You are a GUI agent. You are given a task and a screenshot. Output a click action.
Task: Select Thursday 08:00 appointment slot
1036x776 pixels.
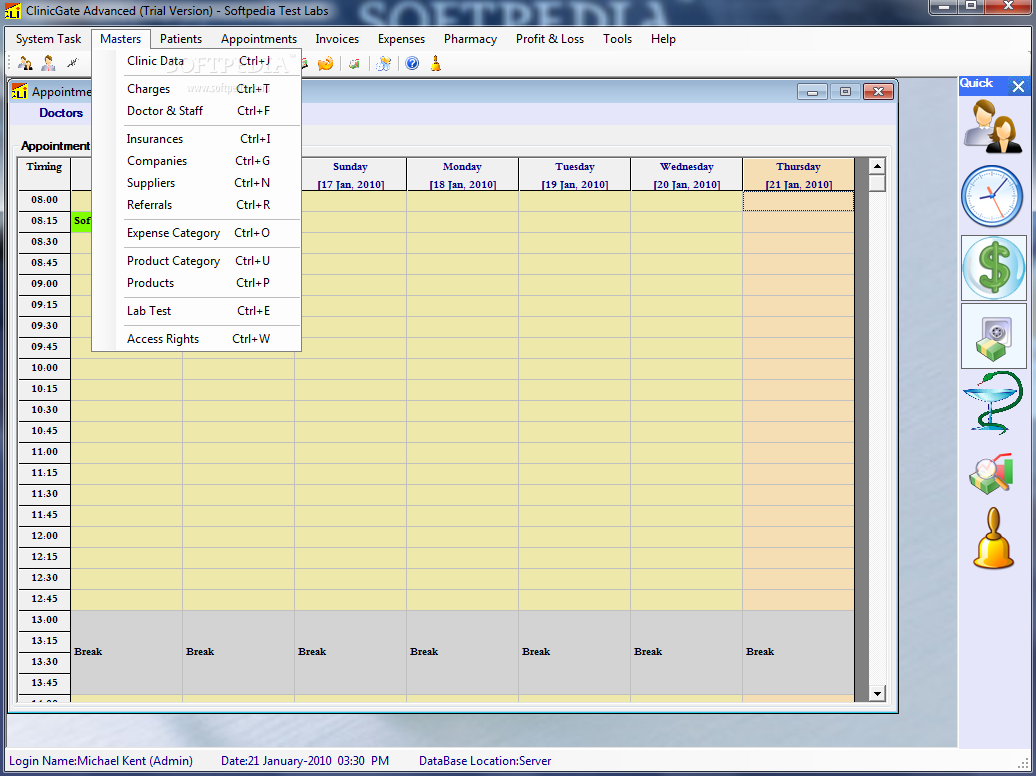[x=798, y=201]
